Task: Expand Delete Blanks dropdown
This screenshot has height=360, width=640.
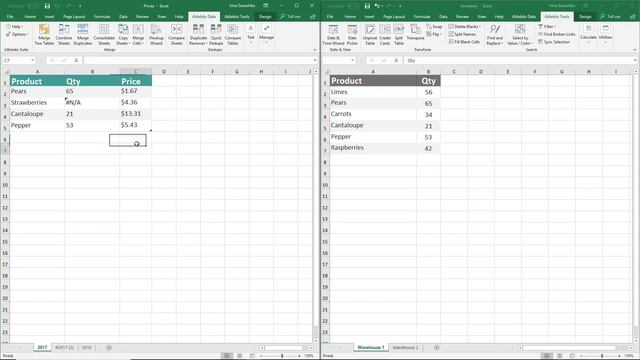Action: coord(464,27)
